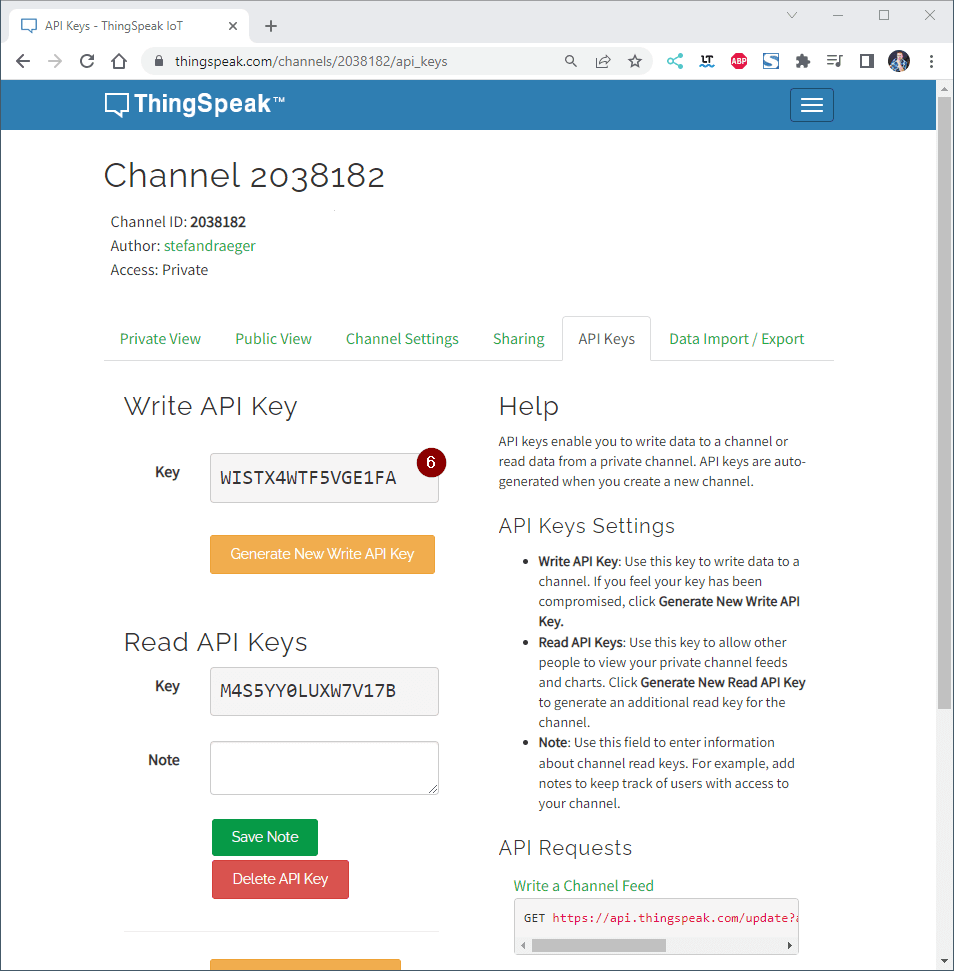Screen dimensions: 954x971
Task: Expand the tab search chevron
Action: [x=792, y=15]
